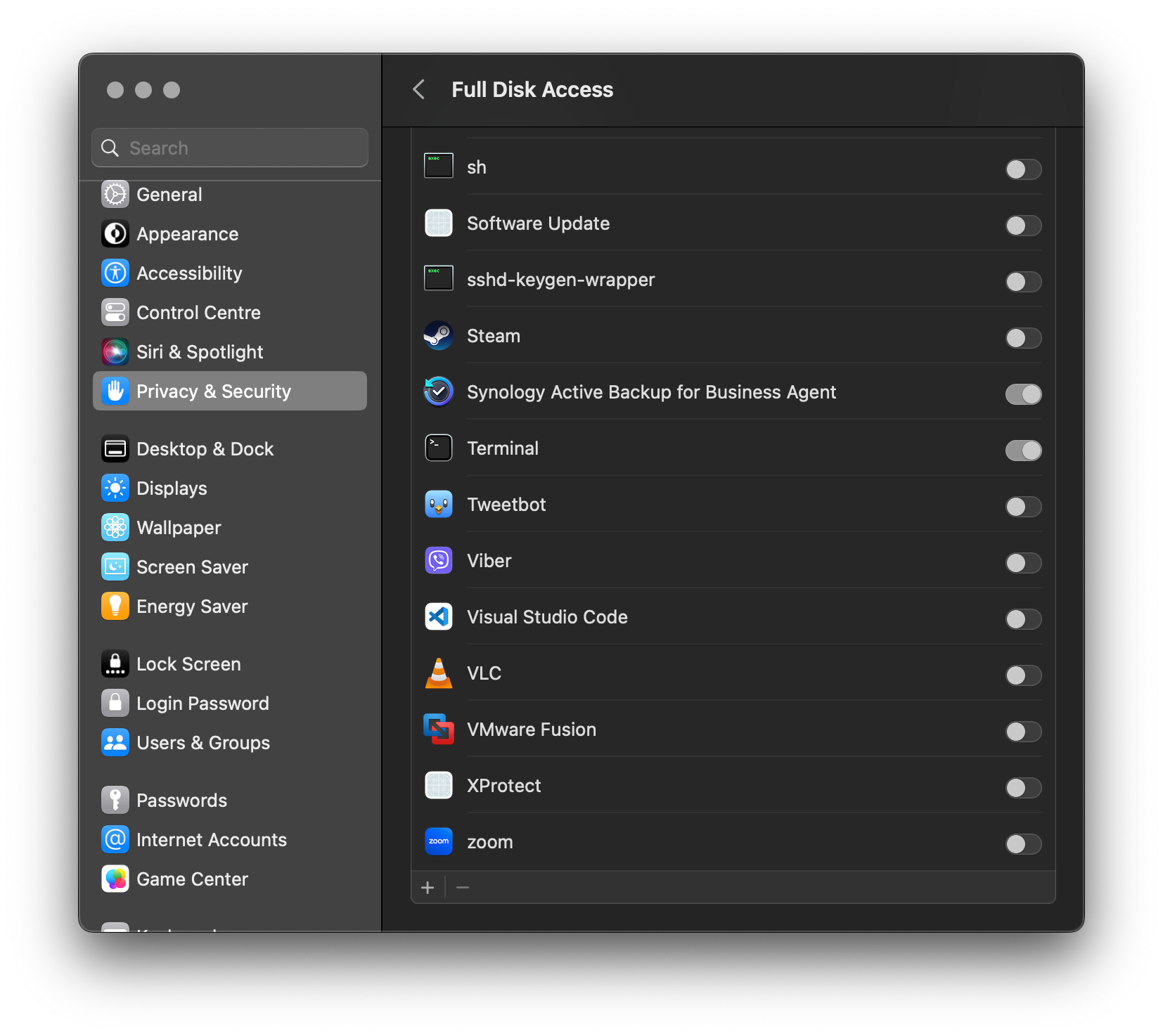Enable Visual Studio Code disk access
Viewport: 1163px width, 1036px height.
1023,619
